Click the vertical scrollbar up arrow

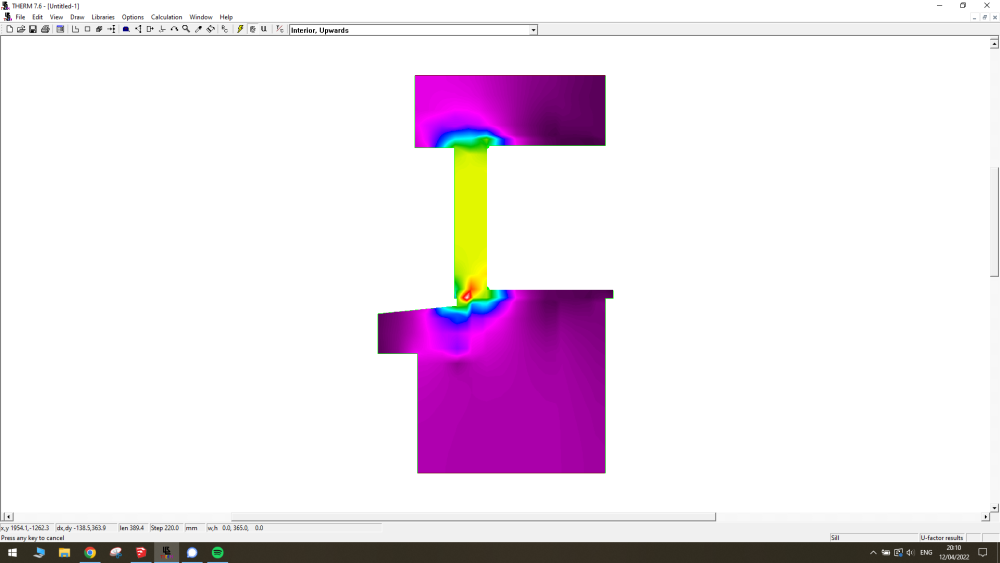tap(994, 43)
